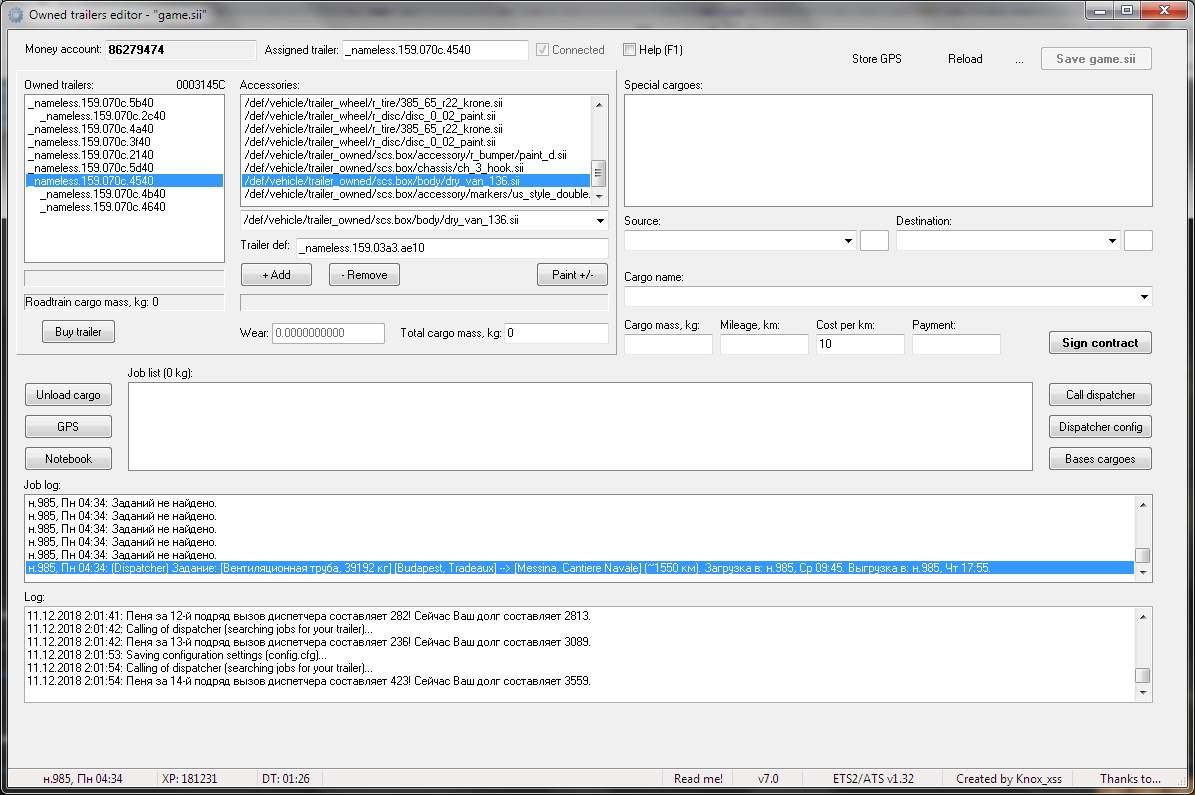Open the Notebook
The image size is (1195, 795).
[x=68, y=459]
